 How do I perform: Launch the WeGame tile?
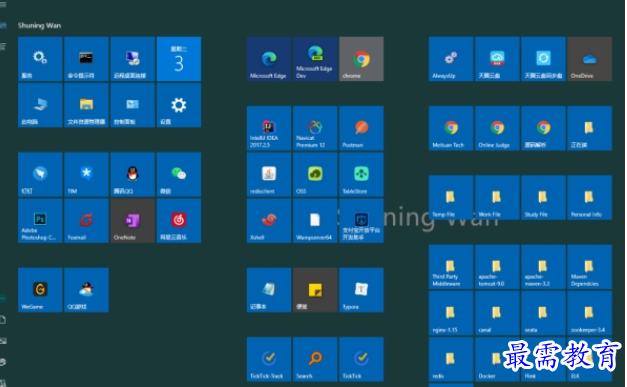[40, 290]
